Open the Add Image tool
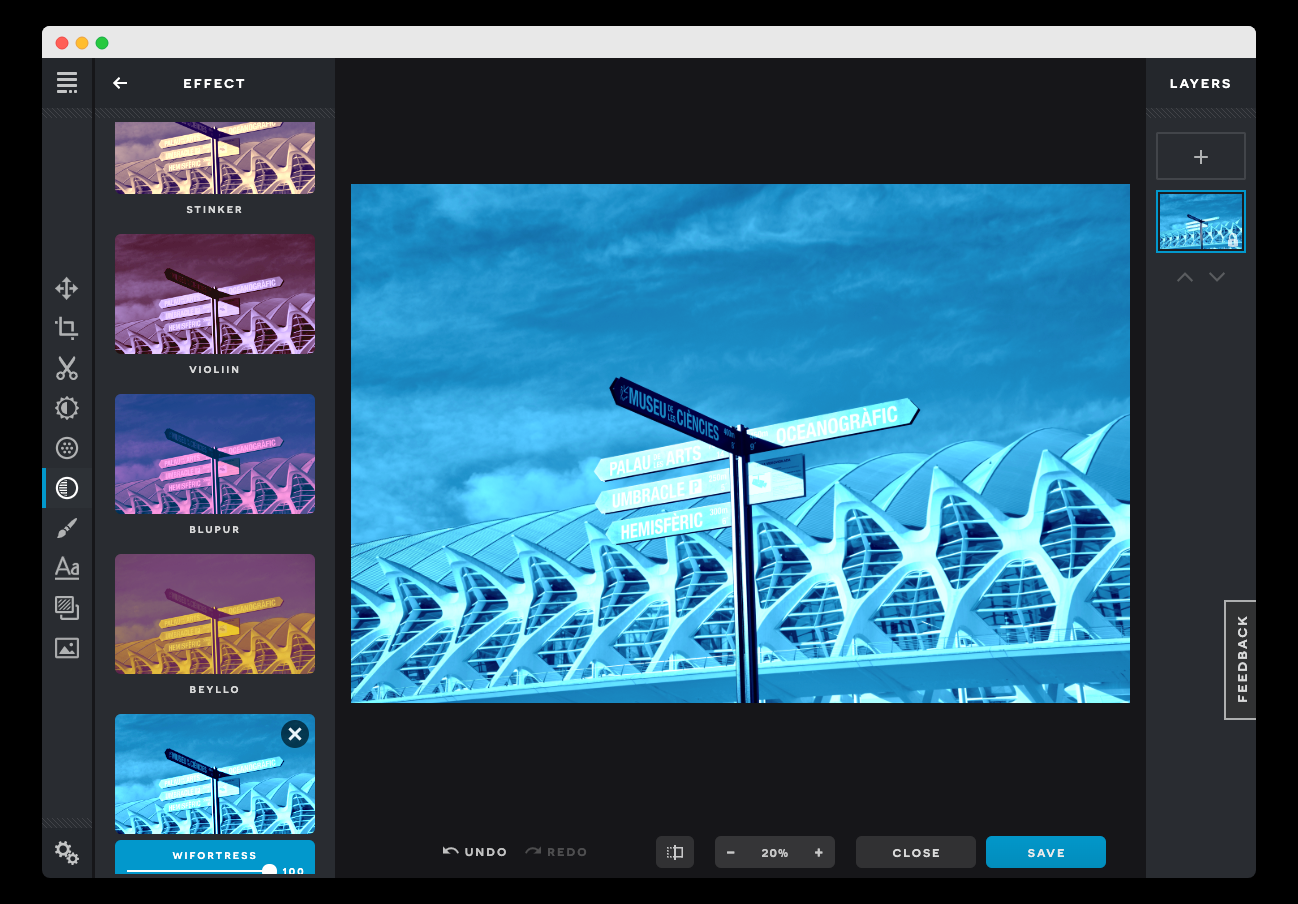 tap(67, 648)
